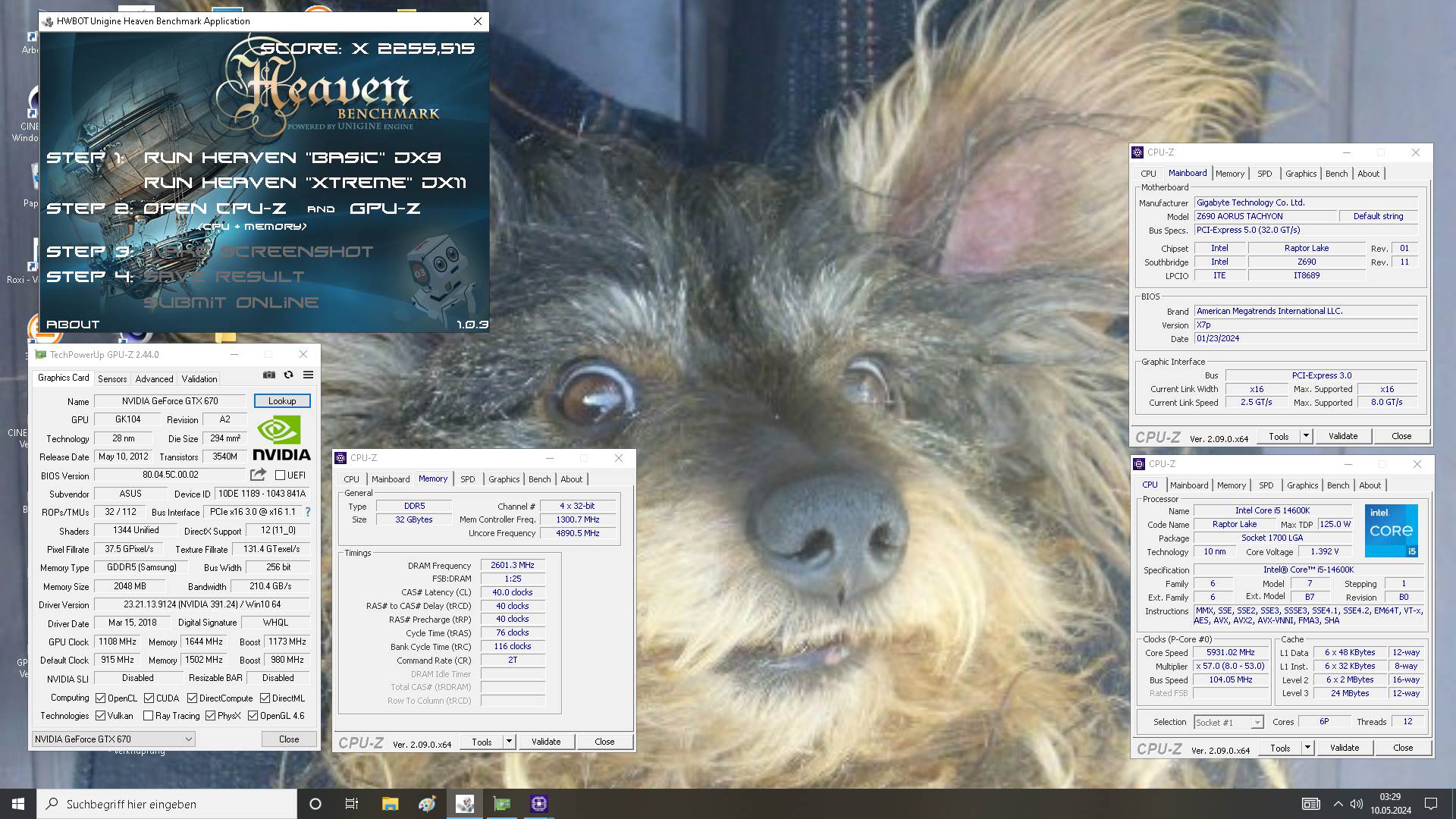Click the GPU Name field value

(x=170, y=401)
